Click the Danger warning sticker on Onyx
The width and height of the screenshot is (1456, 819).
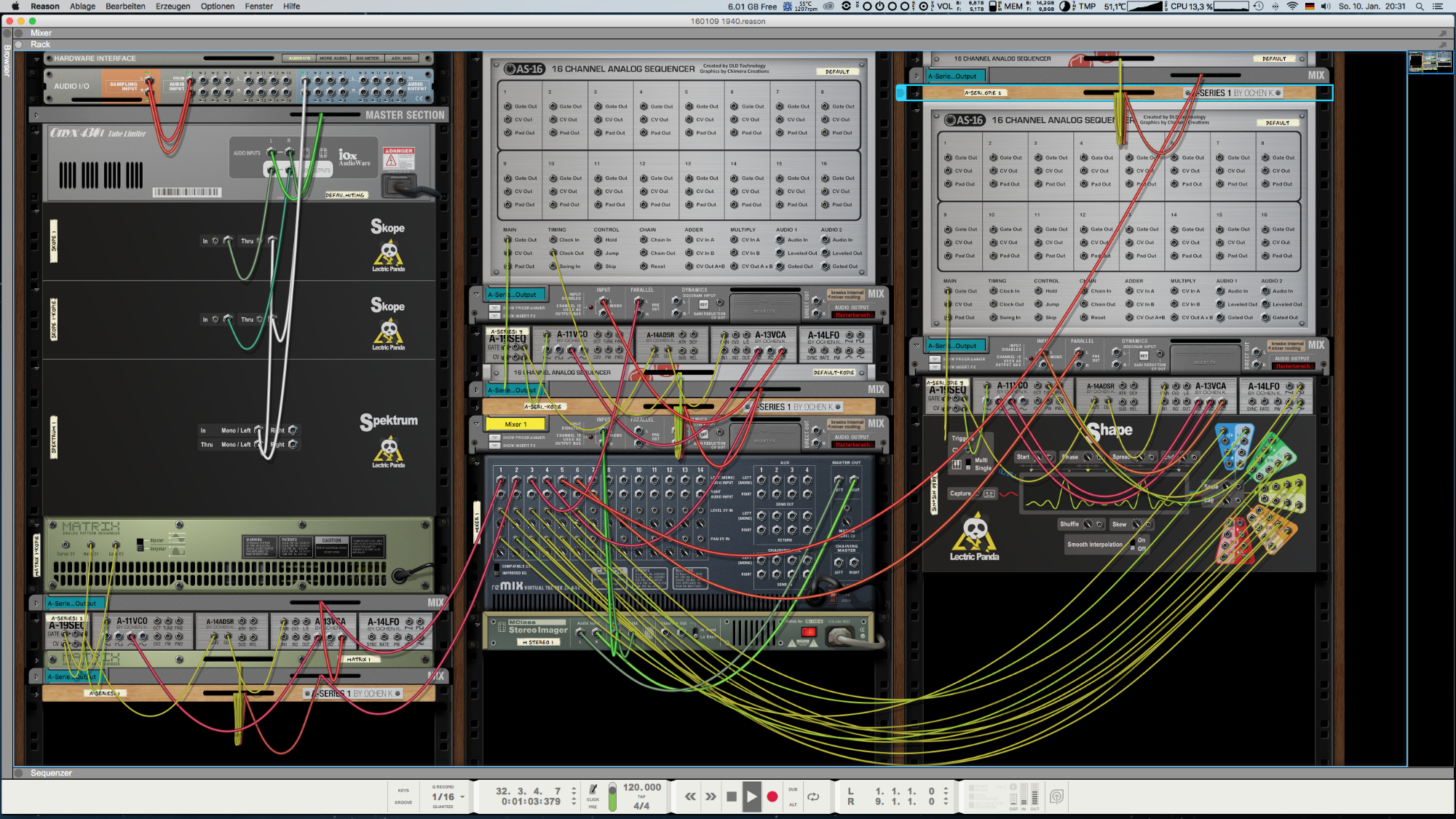[x=399, y=157]
